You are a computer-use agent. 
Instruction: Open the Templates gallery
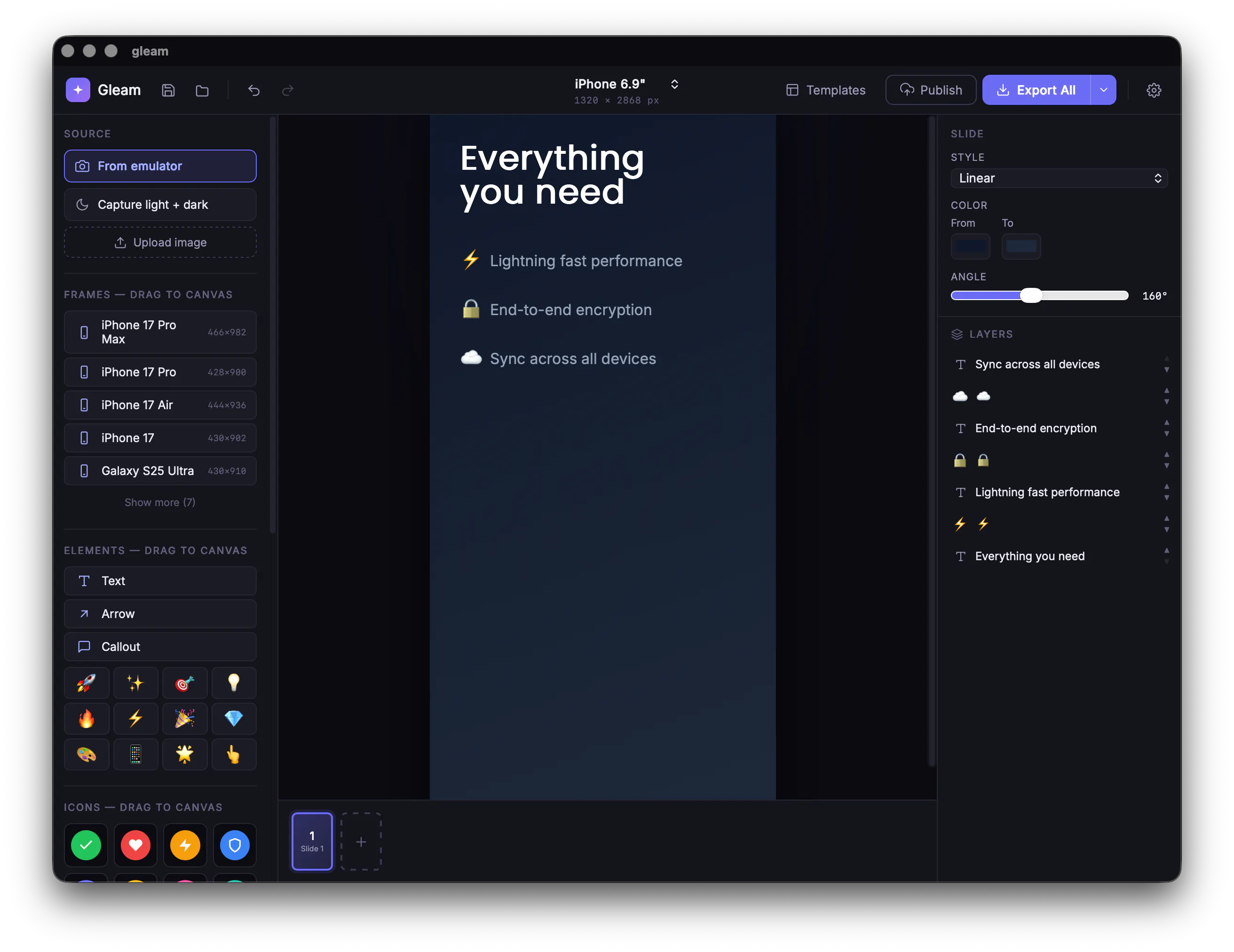click(x=825, y=90)
